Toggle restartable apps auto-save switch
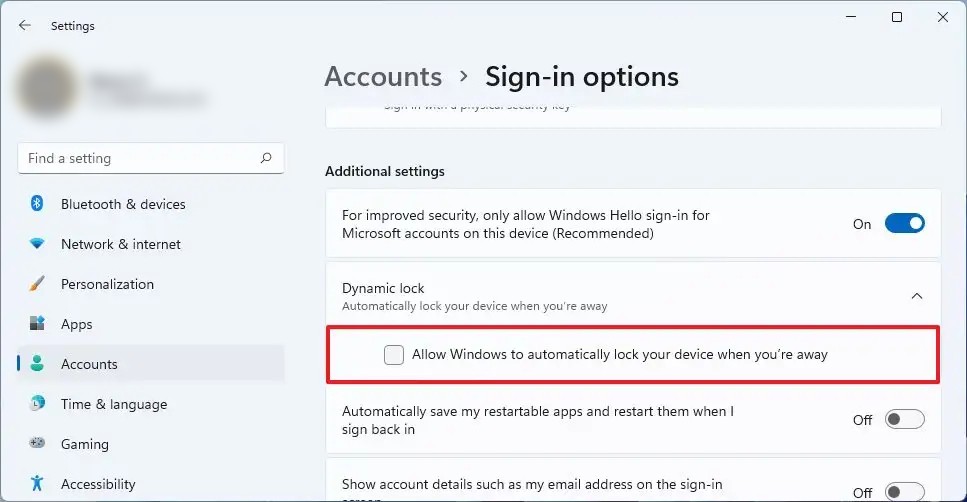The width and height of the screenshot is (967, 502). point(904,419)
